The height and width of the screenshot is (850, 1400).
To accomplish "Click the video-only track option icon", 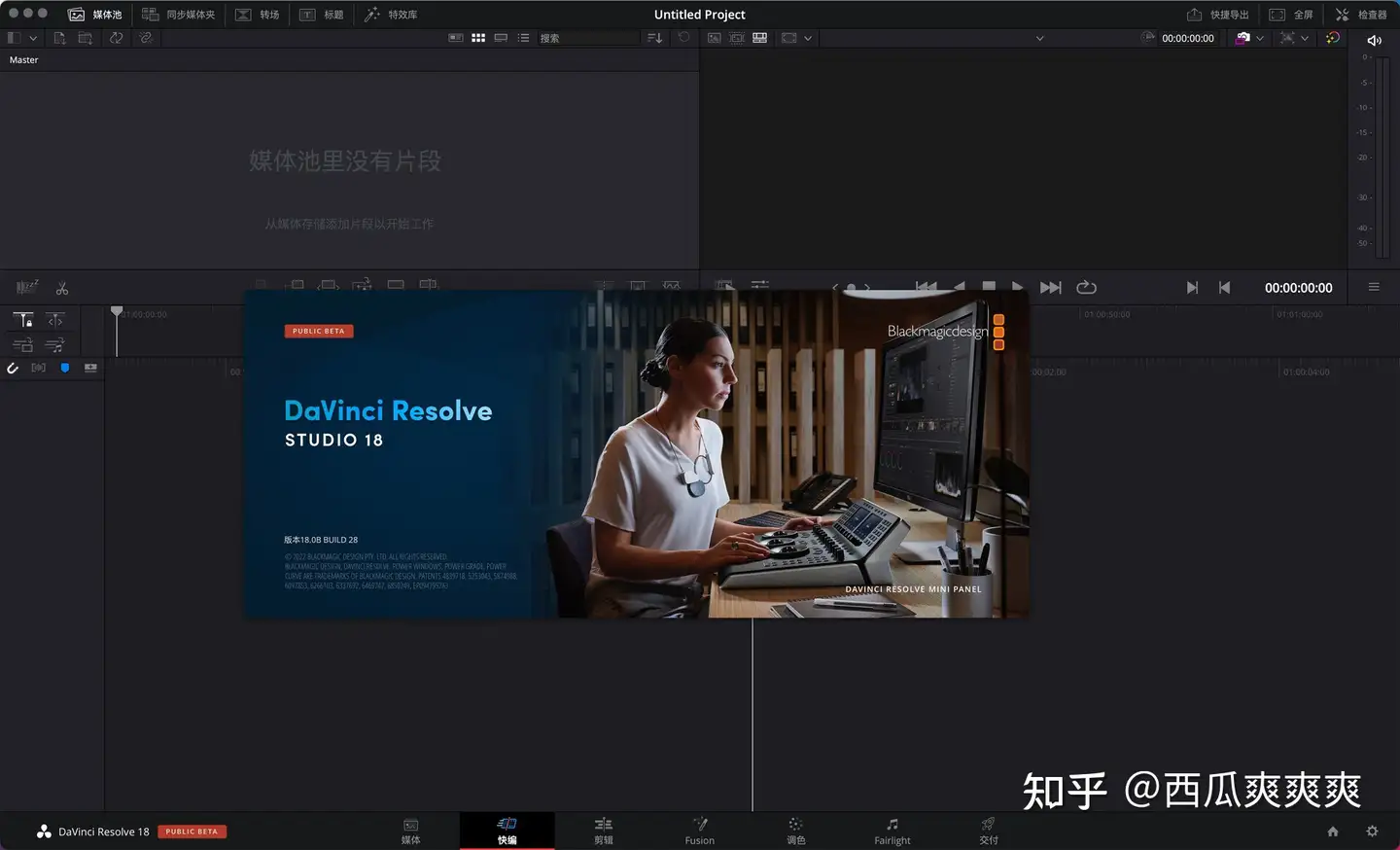I will pos(23,345).
